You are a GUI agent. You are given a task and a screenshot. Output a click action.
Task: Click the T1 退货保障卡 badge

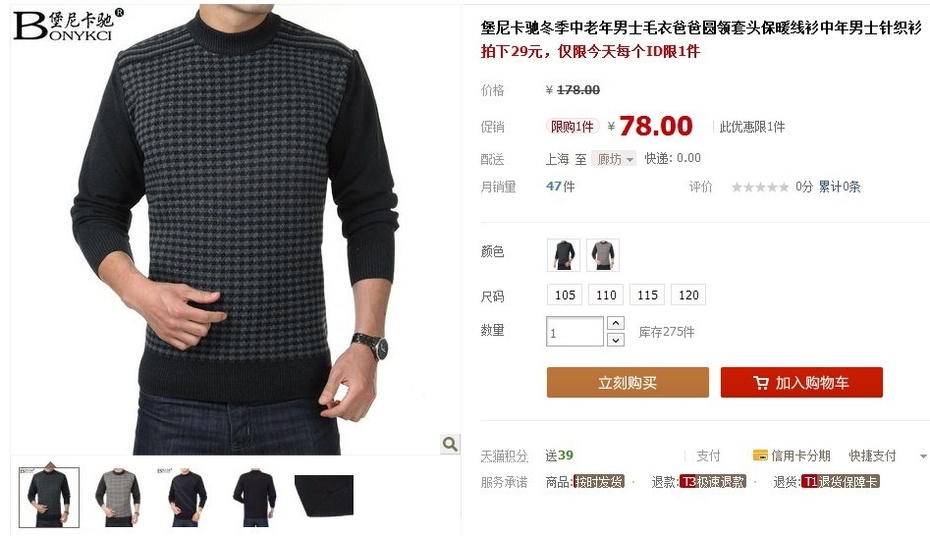pyautogui.click(x=840, y=482)
